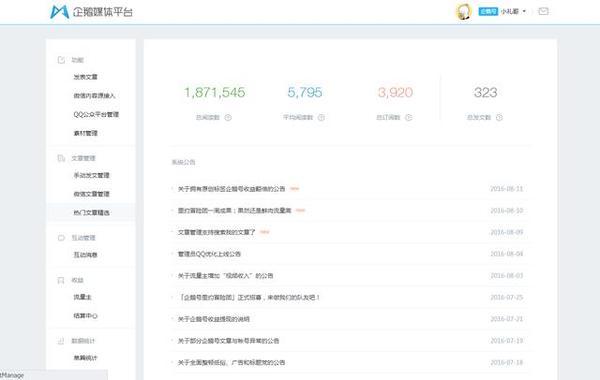Screen dimensions: 600x380
Task: Open 结算中心 in the sidebar
Action: (85, 316)
